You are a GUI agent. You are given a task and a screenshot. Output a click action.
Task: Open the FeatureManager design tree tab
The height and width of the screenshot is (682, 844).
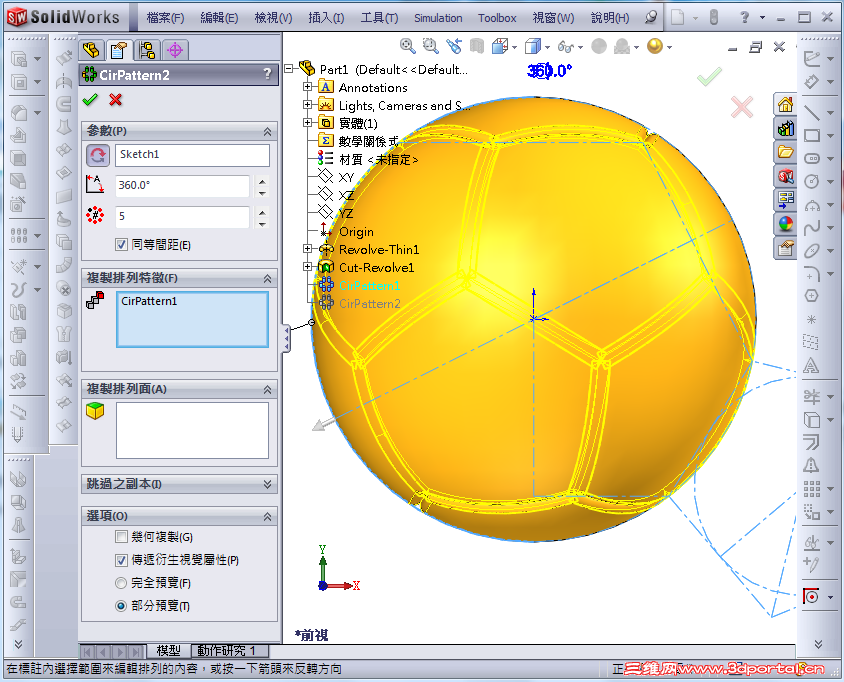(x=92, y=50)
